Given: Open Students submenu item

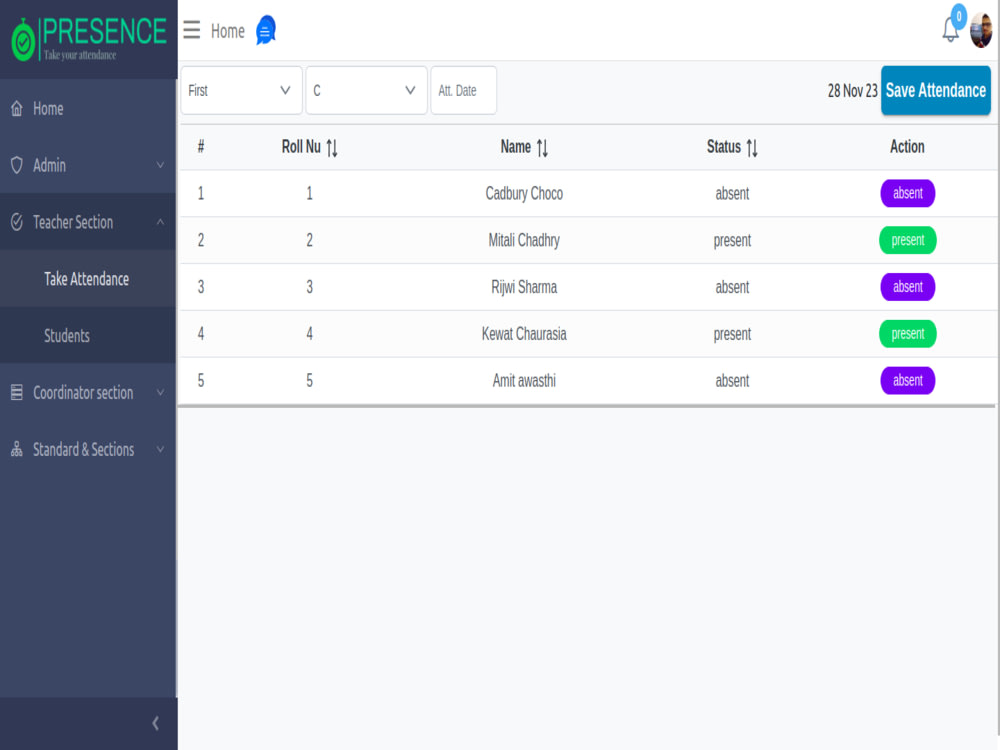Looking at the screenshot, I should 88,335.
